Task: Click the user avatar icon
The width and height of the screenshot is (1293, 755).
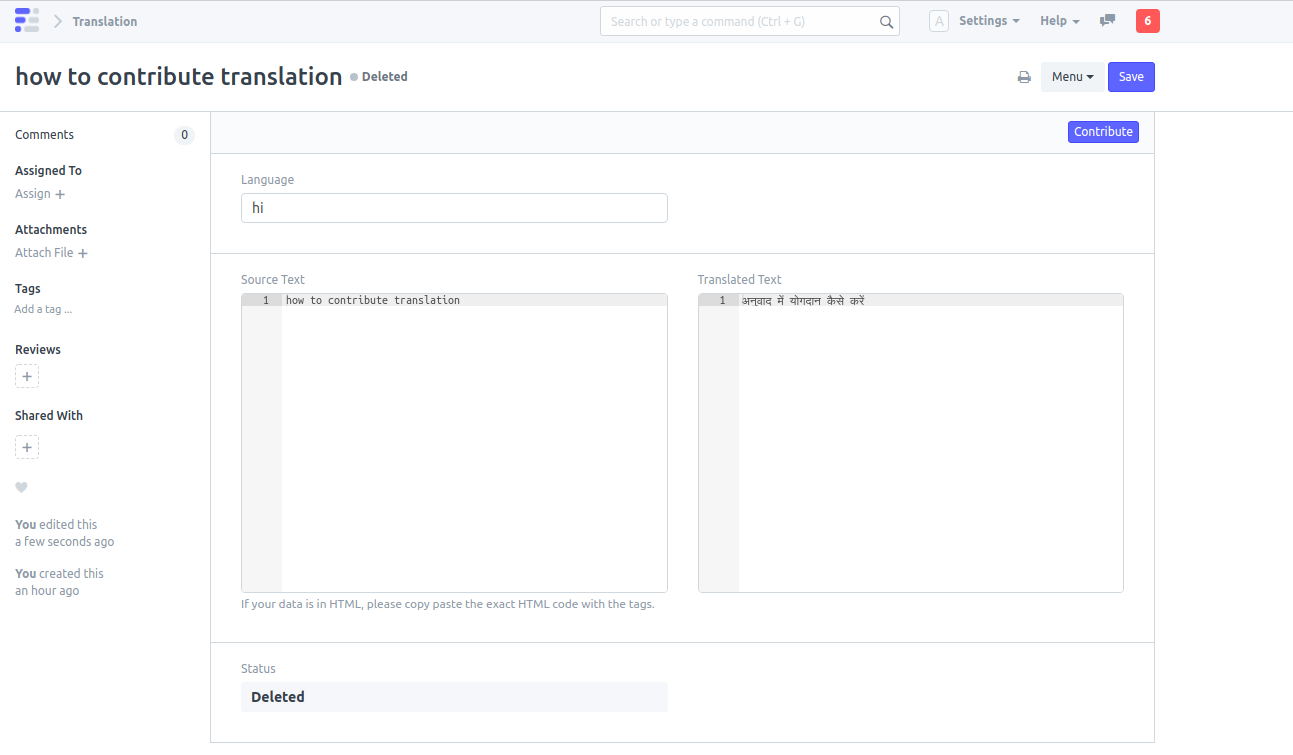Action: click(x=938, y=21)
